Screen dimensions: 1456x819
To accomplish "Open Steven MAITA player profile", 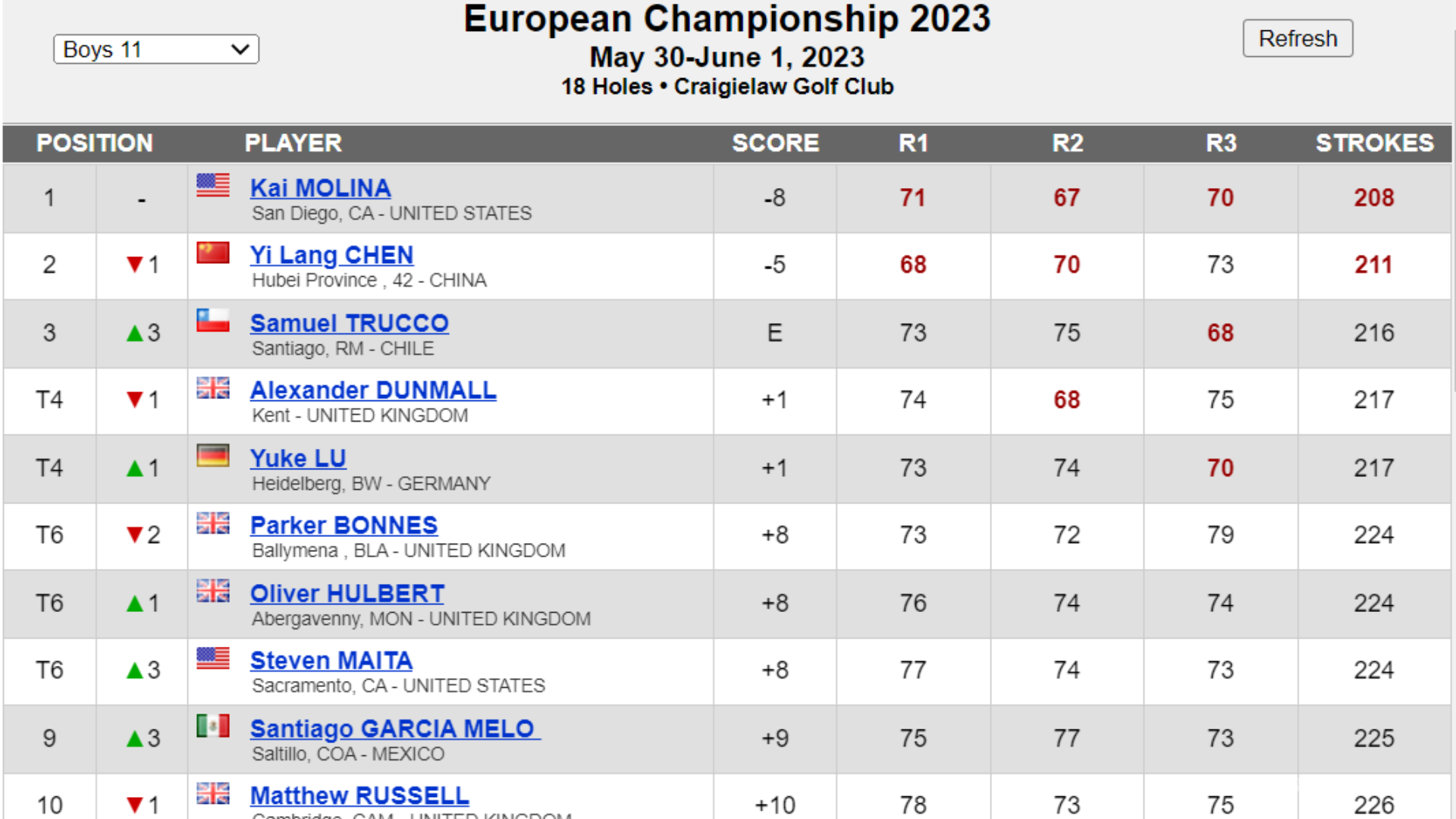I will 331,661.
